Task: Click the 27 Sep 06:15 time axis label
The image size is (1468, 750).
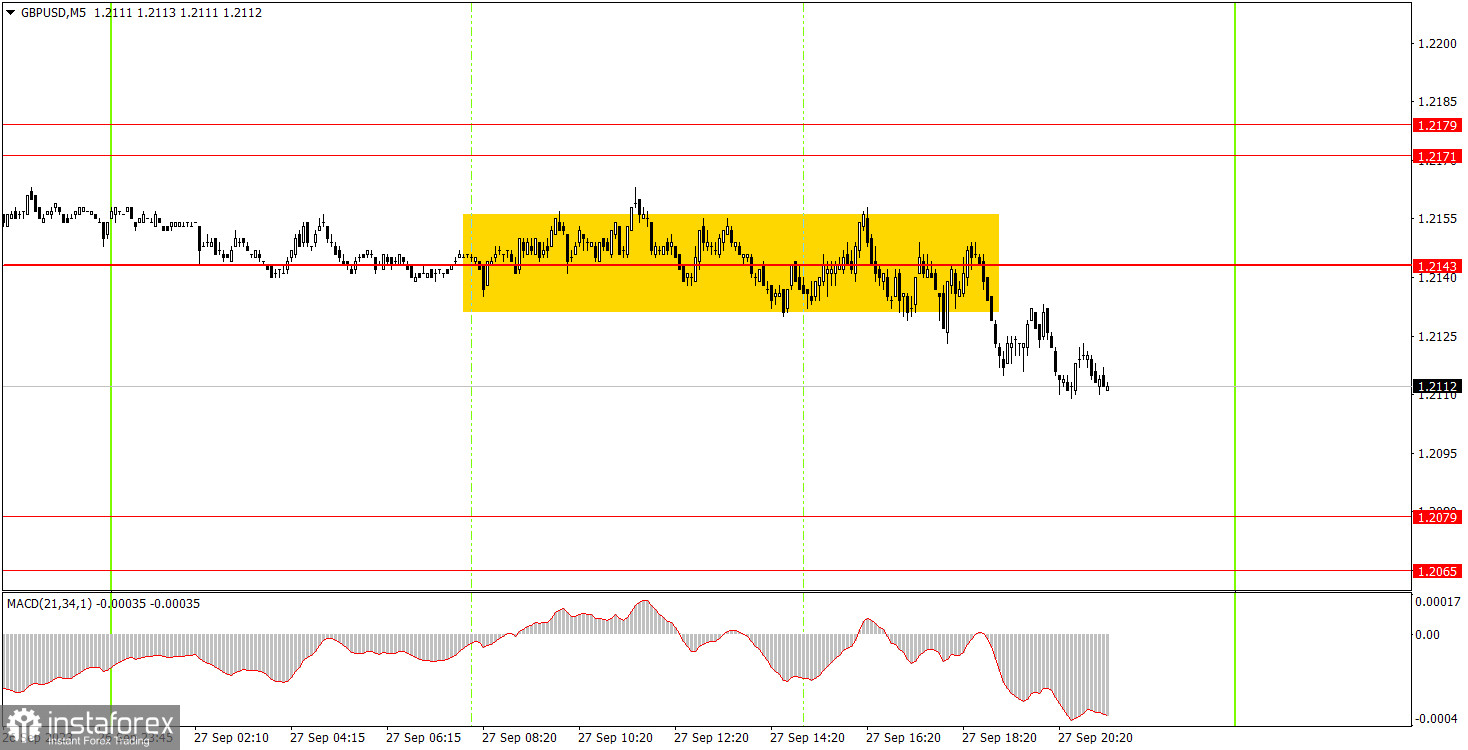Action: coord(423,738)
